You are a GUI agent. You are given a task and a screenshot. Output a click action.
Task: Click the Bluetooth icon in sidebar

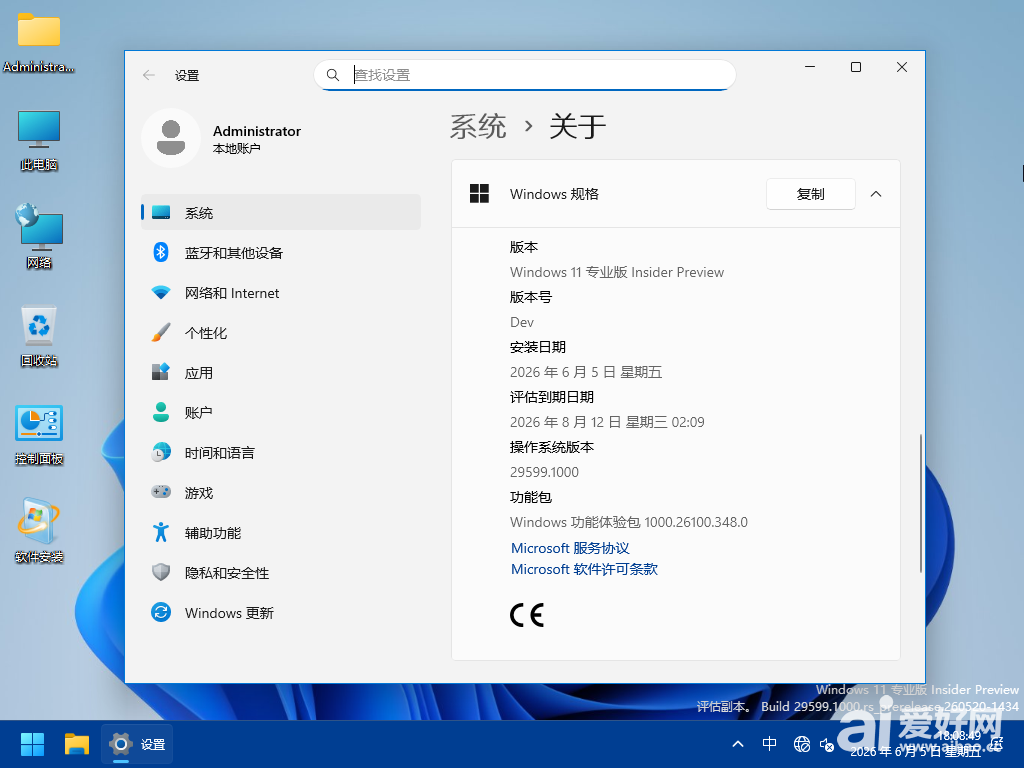[161, 252]
